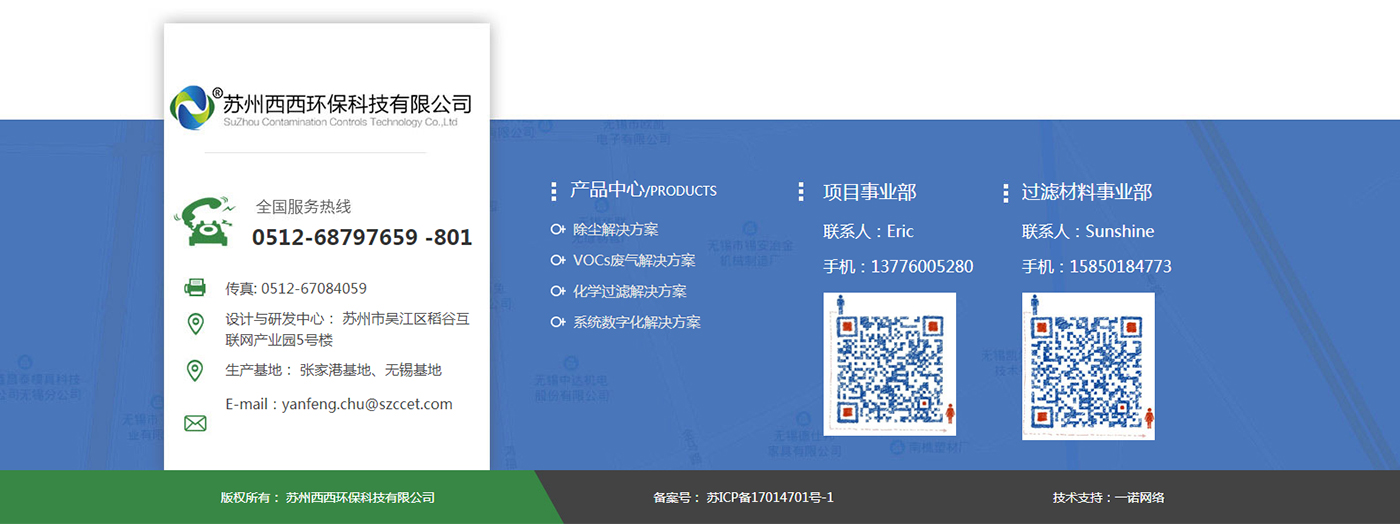
Task: Click the location pin beside 设计与研发中心
Action: click(196, 324)
